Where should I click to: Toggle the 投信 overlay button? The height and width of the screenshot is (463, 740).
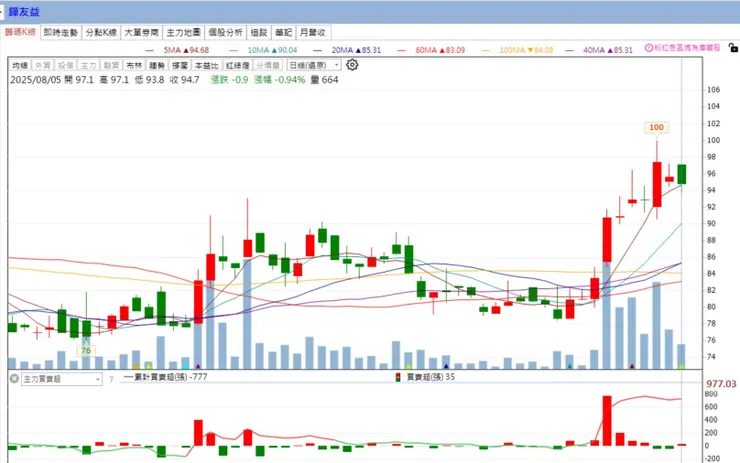65,65
